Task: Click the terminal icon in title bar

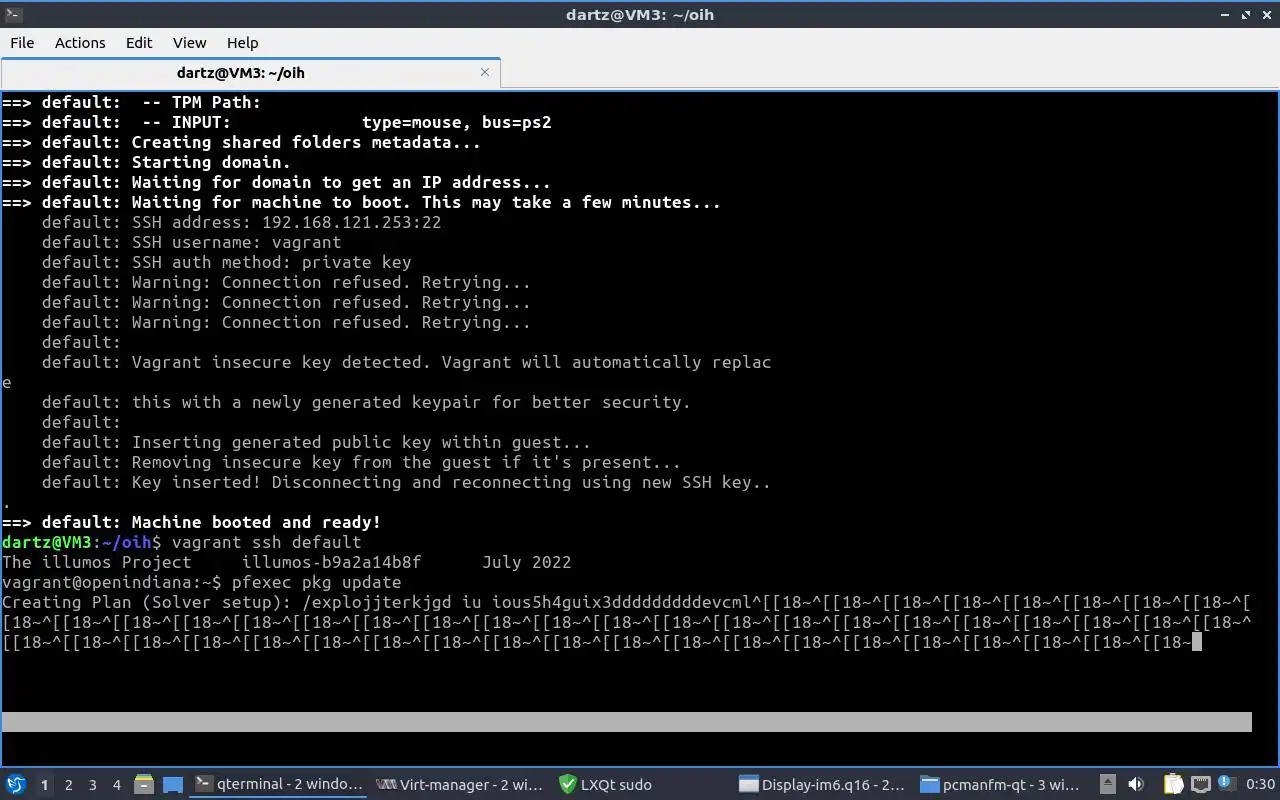Action: (x=12, y=14)
